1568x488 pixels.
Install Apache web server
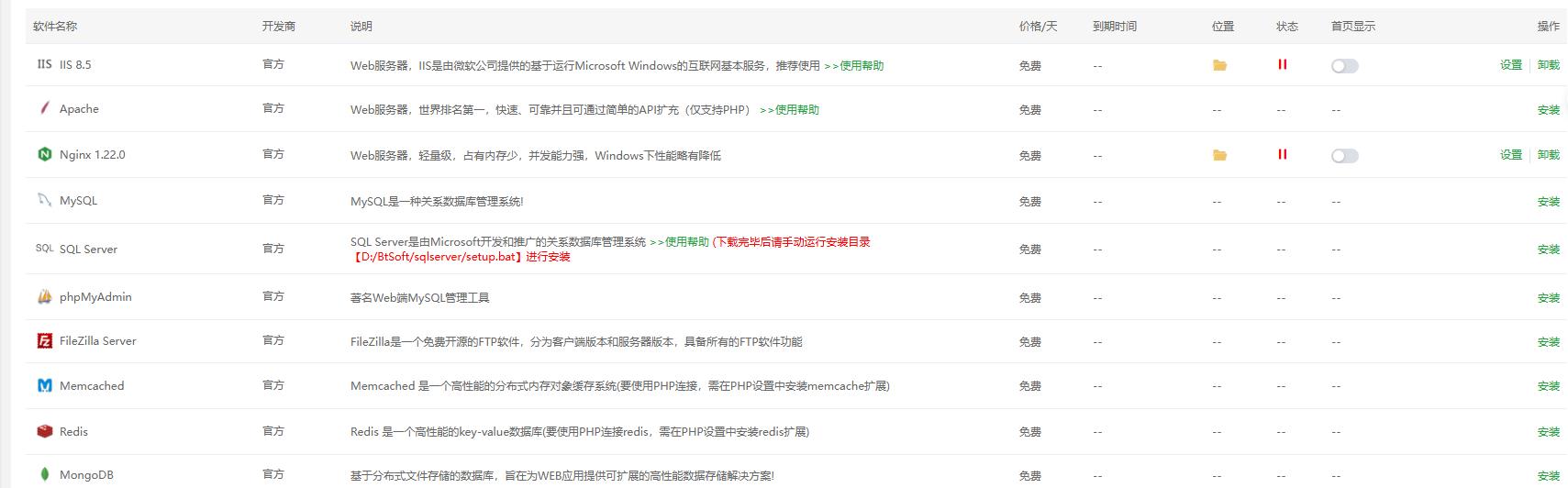pyautogui.click(x=1549, y=110)
